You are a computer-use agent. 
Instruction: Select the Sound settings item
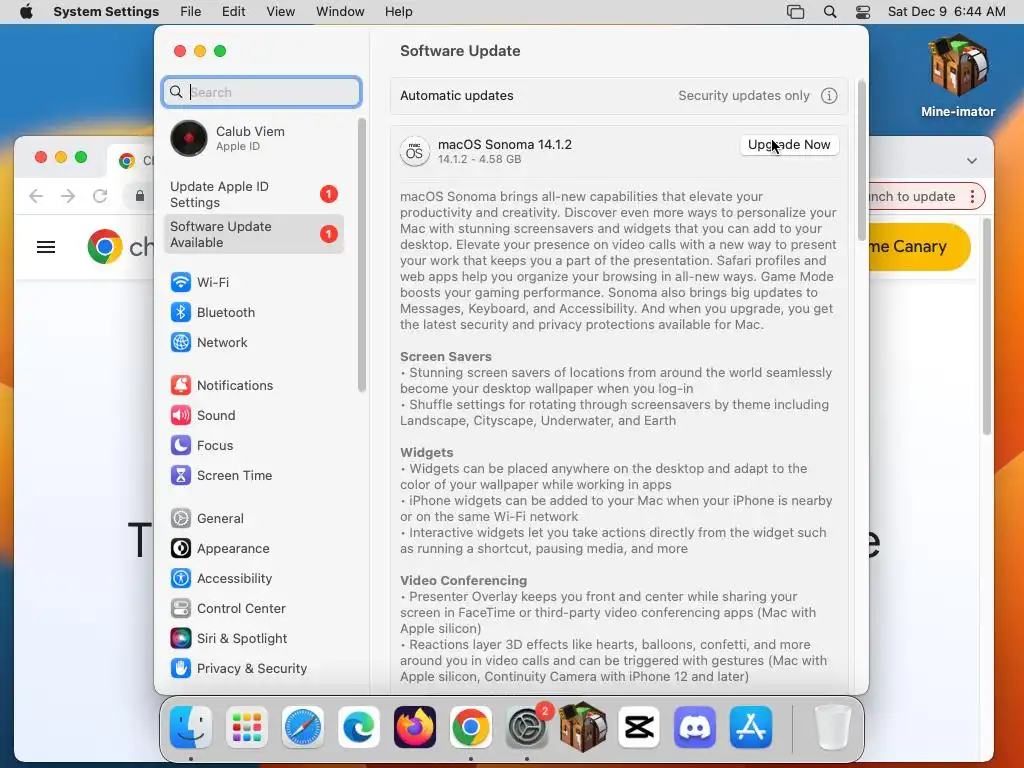(255, 415)
